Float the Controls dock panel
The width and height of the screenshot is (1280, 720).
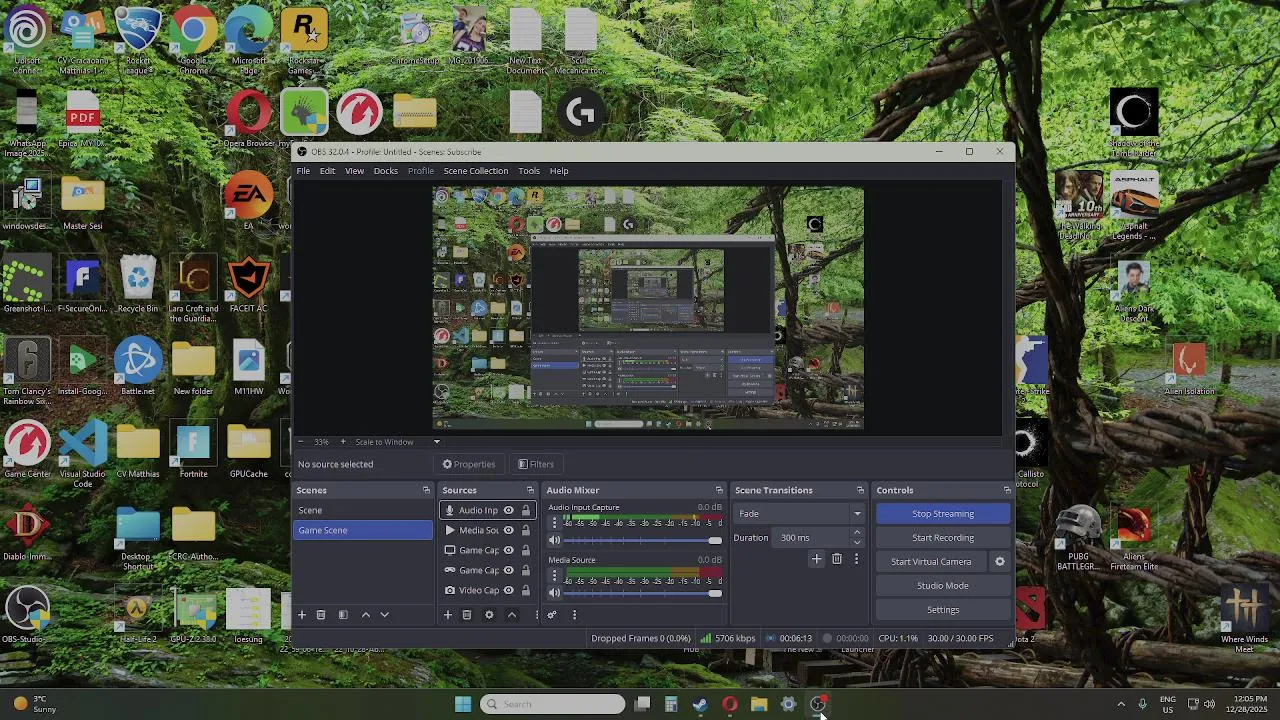pyautogui.click(x=1007, y=490)
